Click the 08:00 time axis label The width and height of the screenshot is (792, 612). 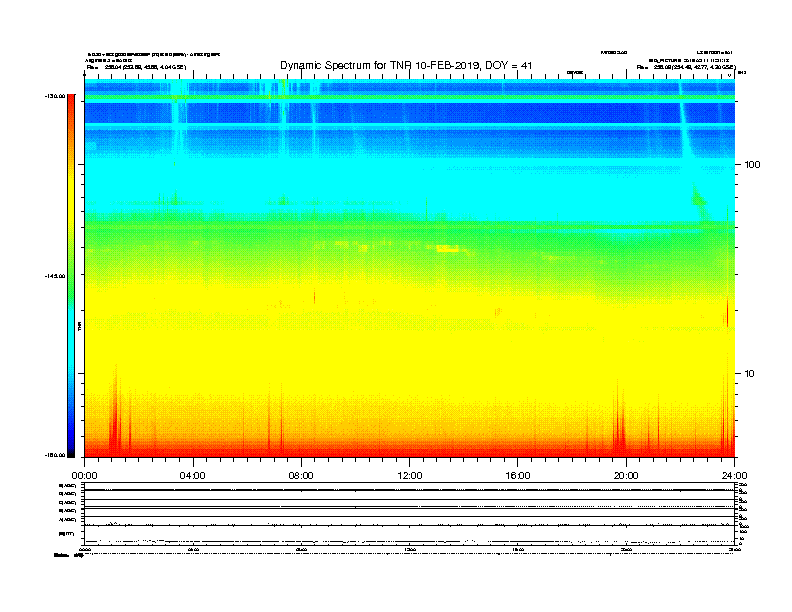pos(301,476)
